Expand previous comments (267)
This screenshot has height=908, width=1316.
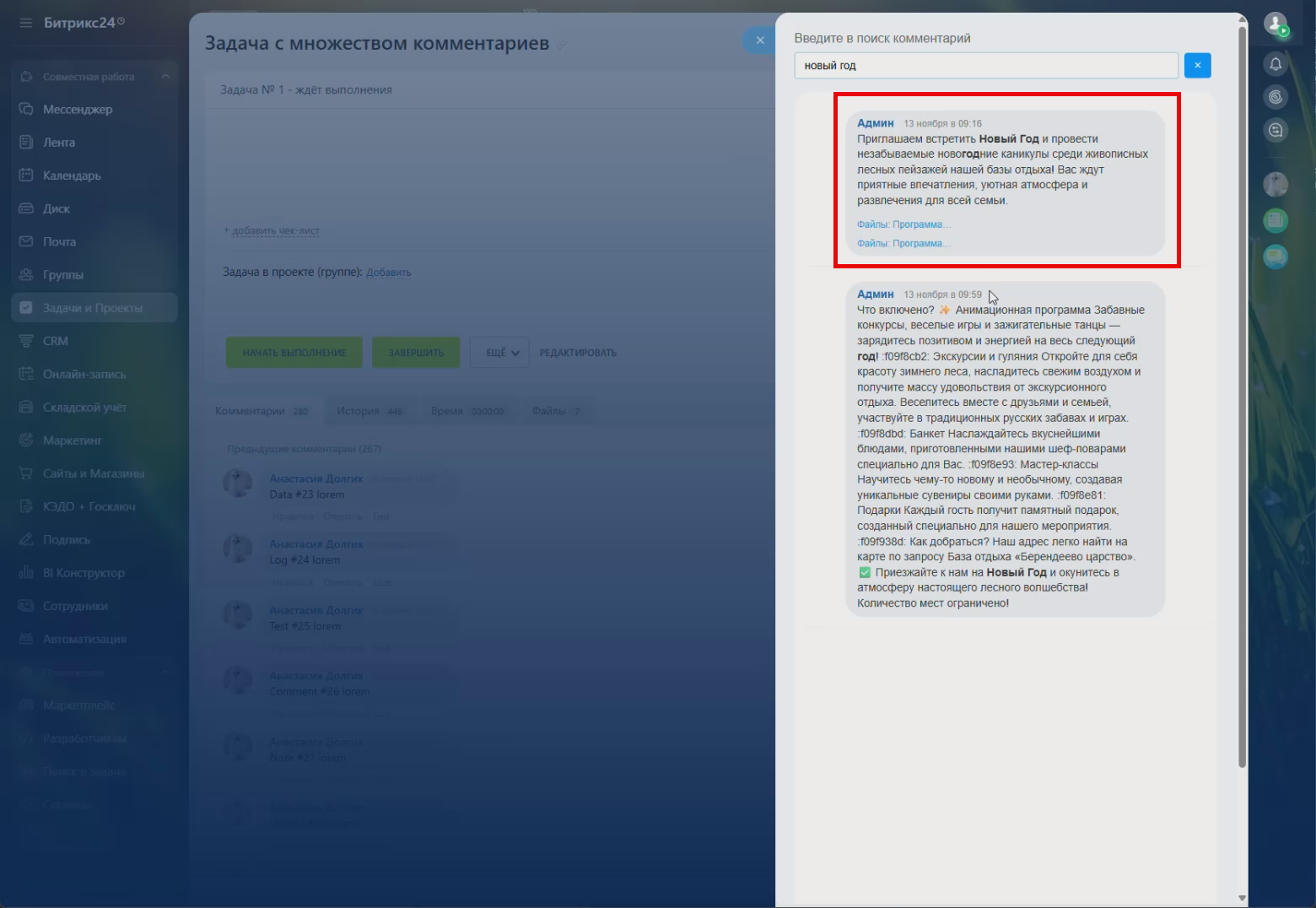tap(304, 449)
